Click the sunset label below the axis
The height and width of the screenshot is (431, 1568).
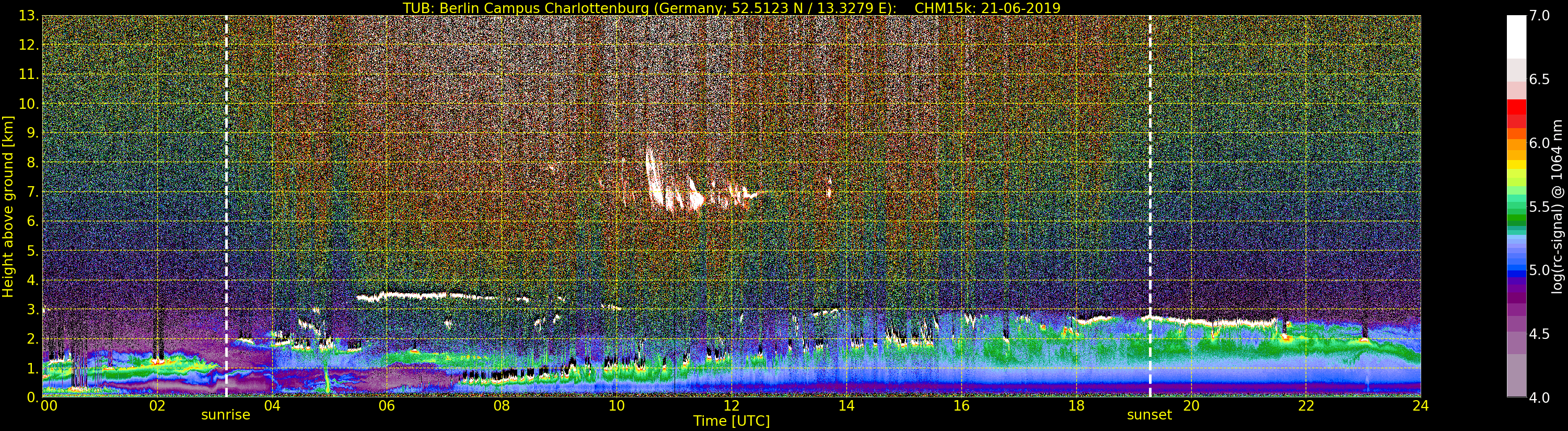[1149, 415]
